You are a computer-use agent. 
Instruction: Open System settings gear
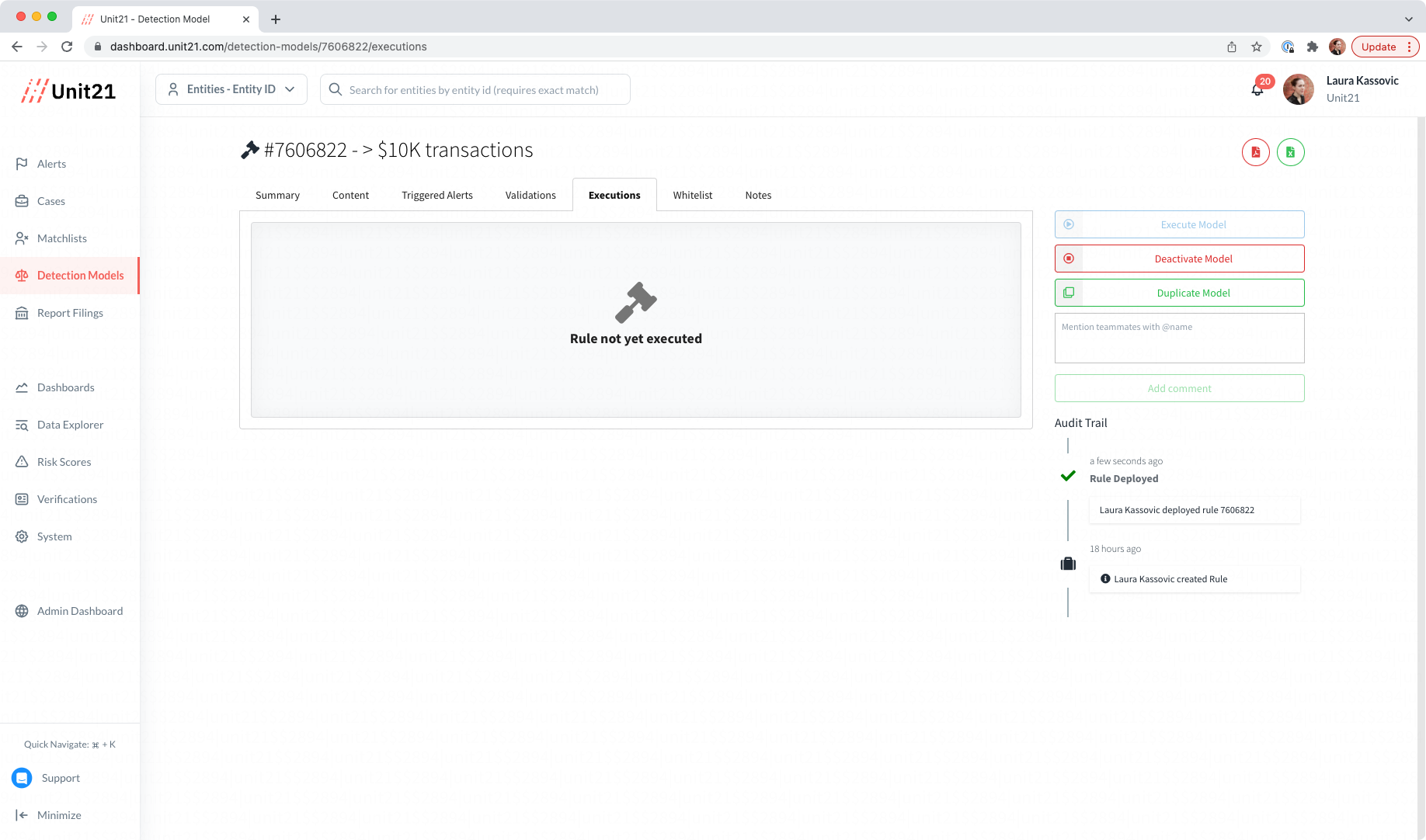pos(22,536)
